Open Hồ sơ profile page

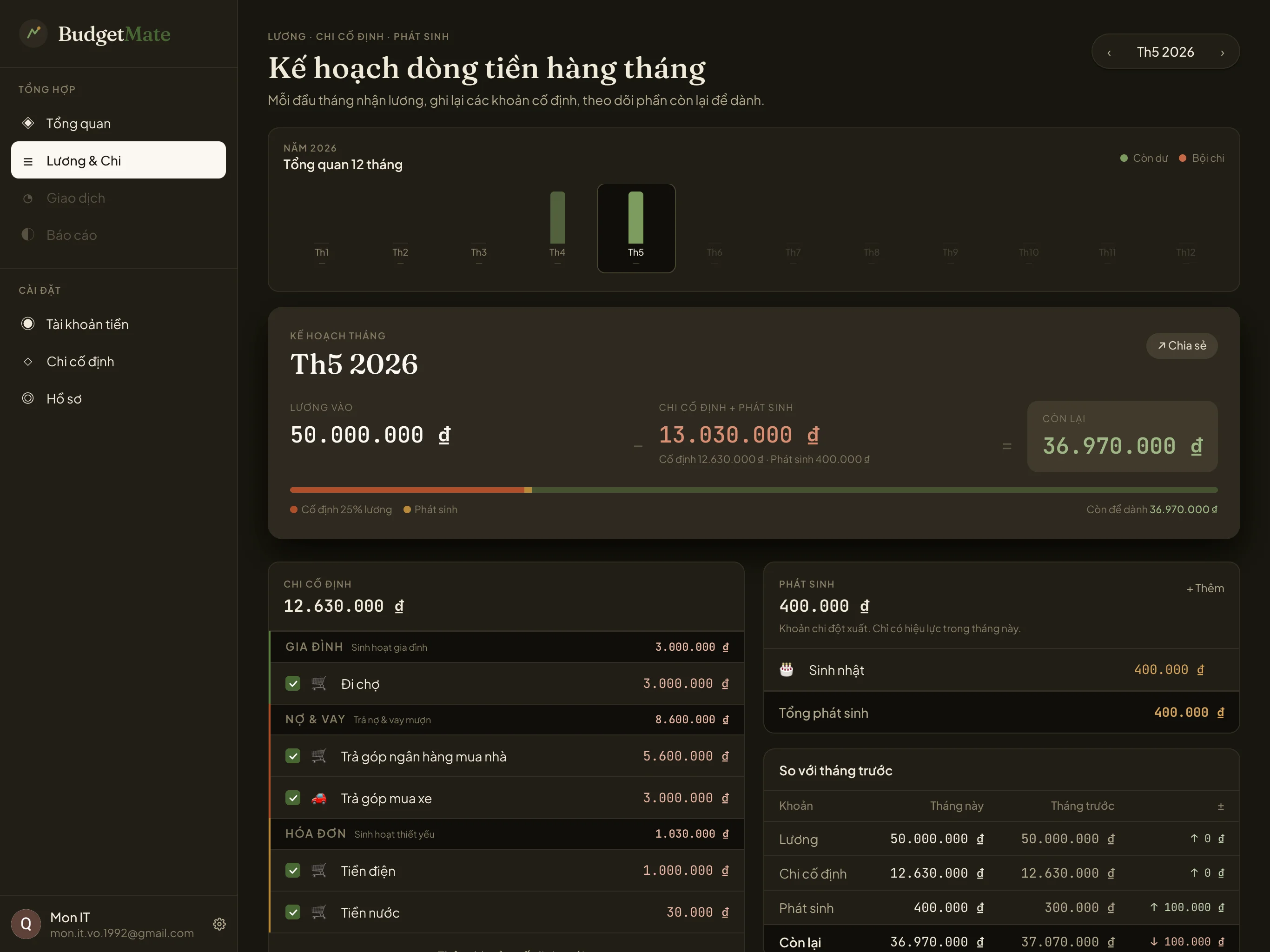118,398
